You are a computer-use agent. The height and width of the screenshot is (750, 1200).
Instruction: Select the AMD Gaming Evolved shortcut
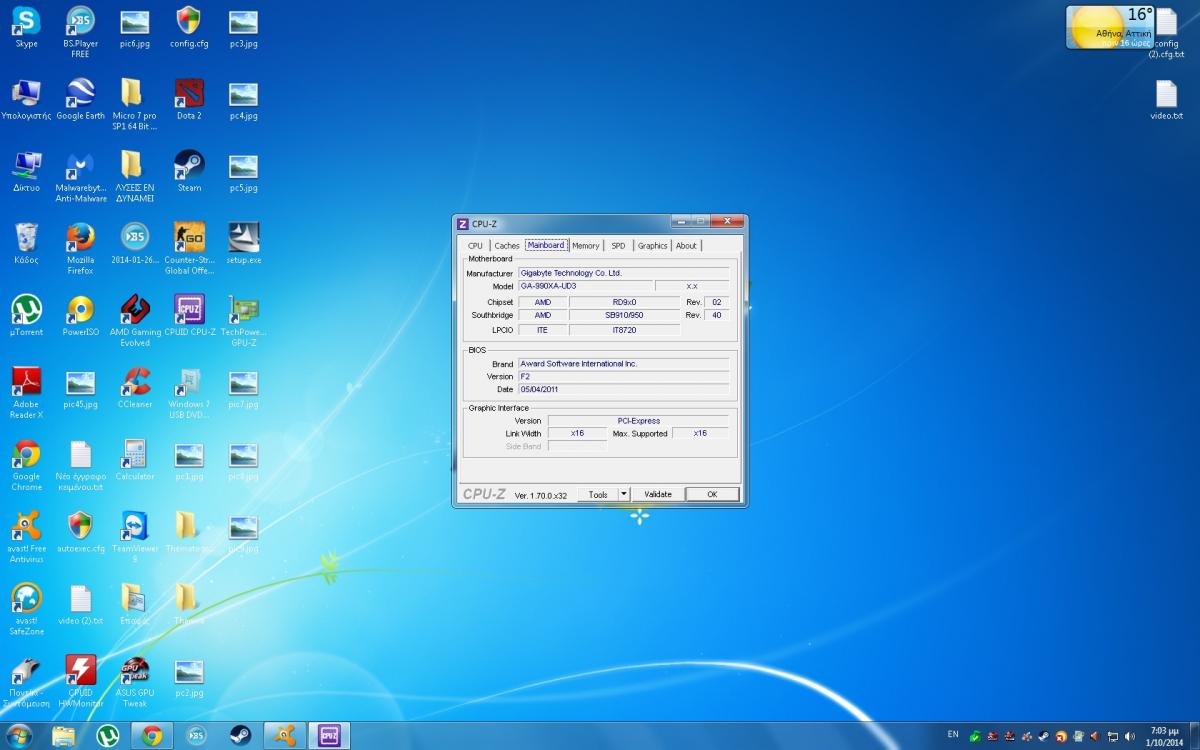pyautogui.click(x=135, y=321)
